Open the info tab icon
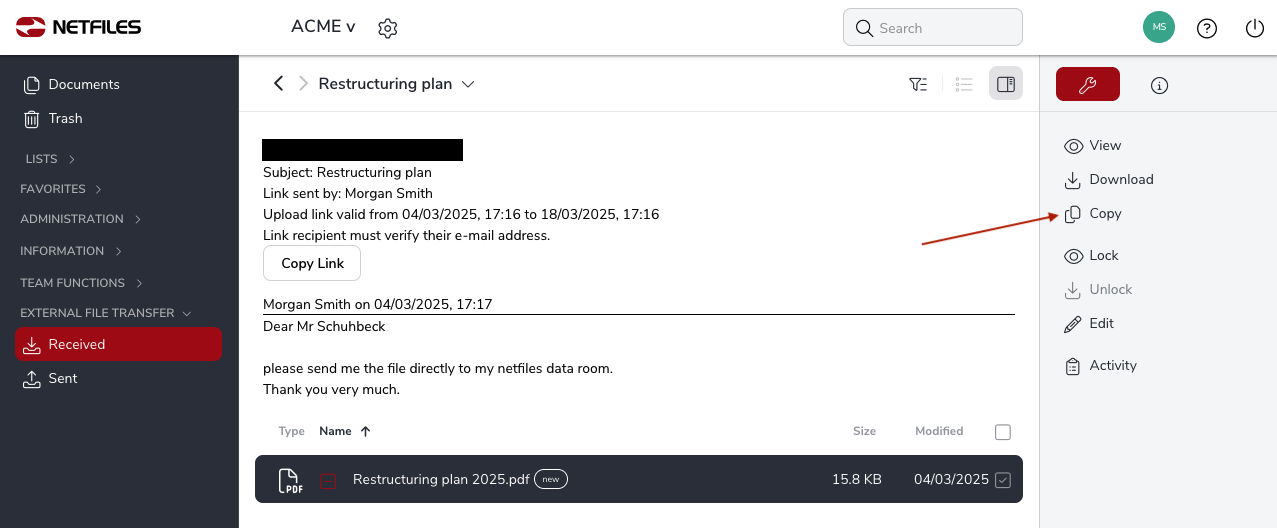The width and height of the screenshot is (1277, 528). click(1159, 85)
